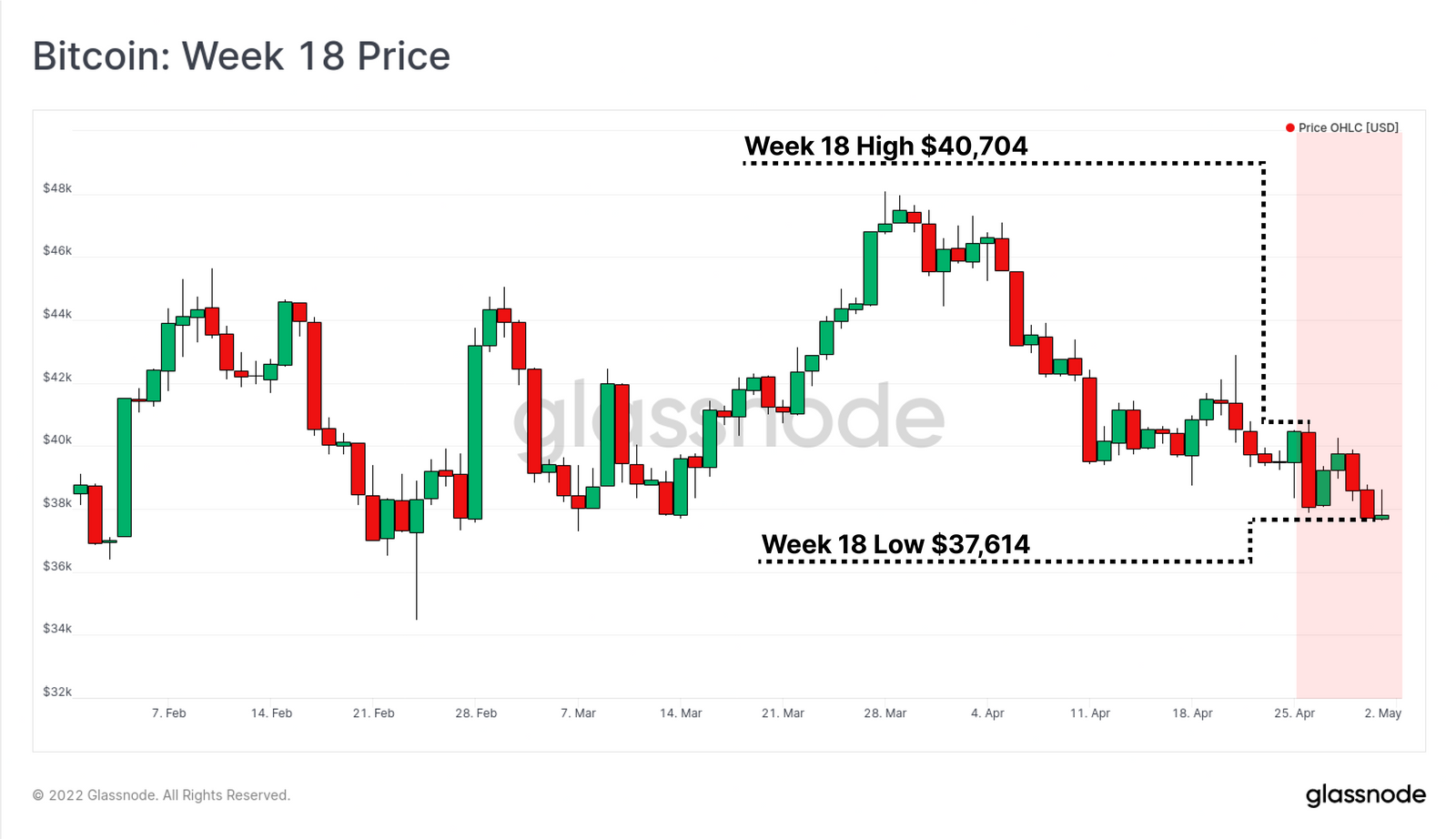This screenshot has height=839, width=1456.
Task: Click the 25. Apr date axis label
Action: tap(1294, 713)
